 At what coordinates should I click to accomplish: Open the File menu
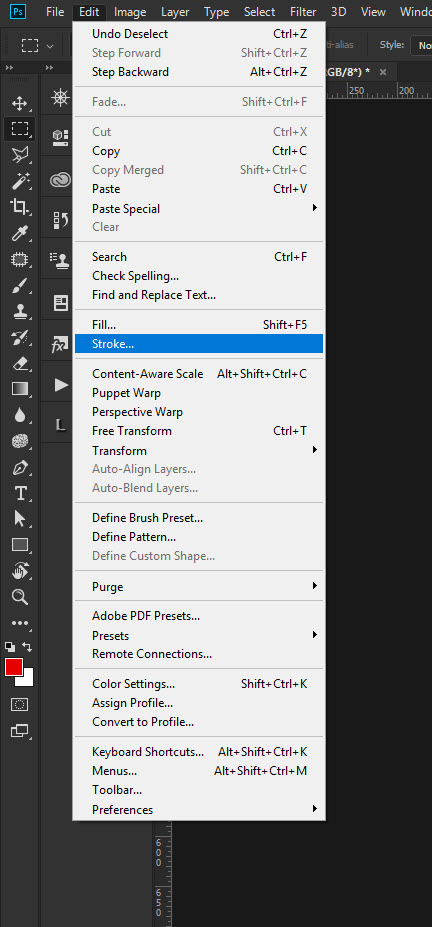(x=55, y=12)
